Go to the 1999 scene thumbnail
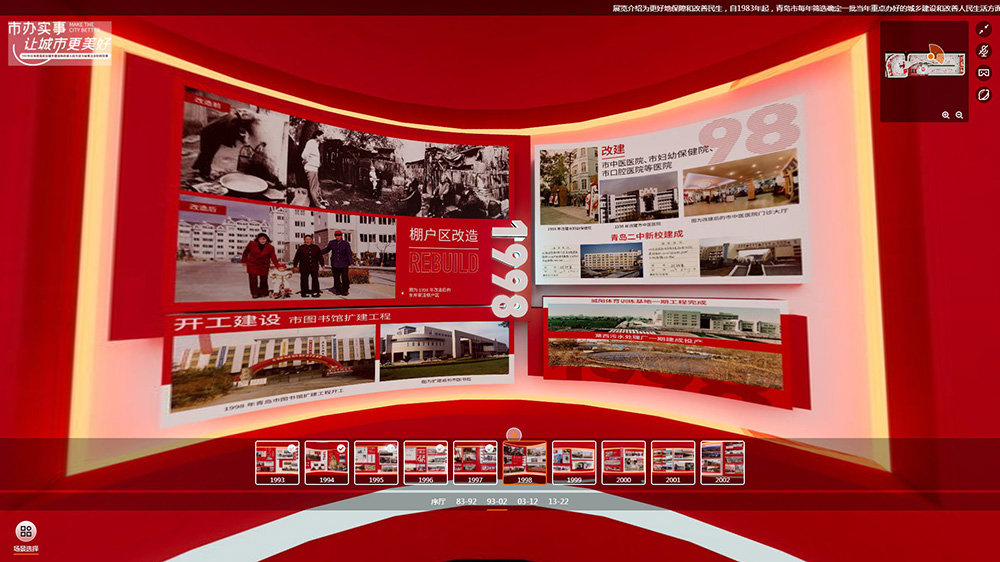This screenshot has width=1000, height=562. pyautogui.click(x=574, y=462)
